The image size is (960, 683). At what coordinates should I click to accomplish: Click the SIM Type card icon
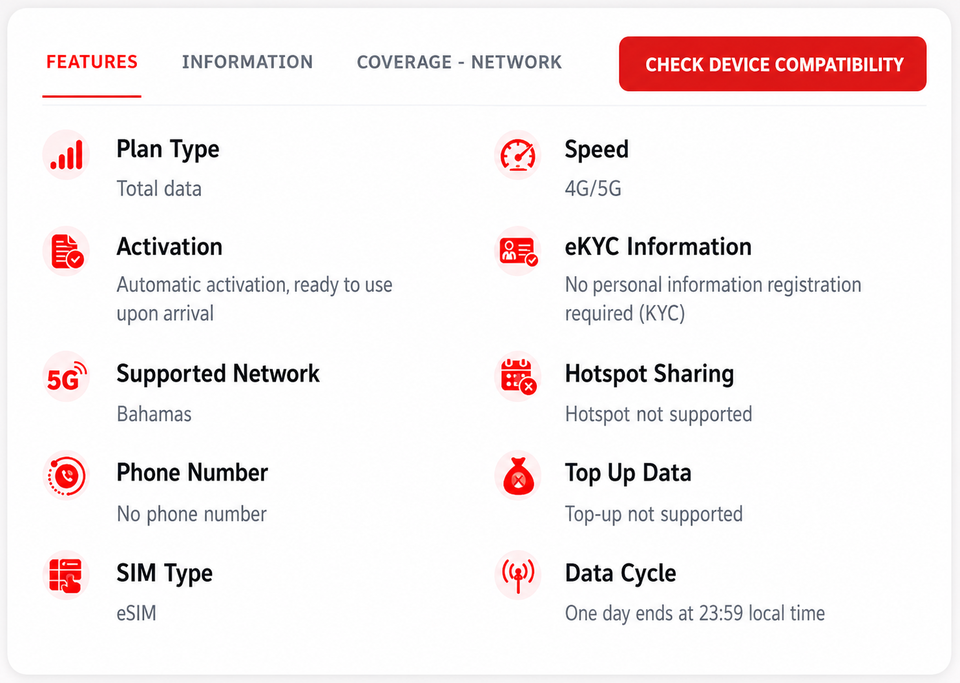(66, 575)
